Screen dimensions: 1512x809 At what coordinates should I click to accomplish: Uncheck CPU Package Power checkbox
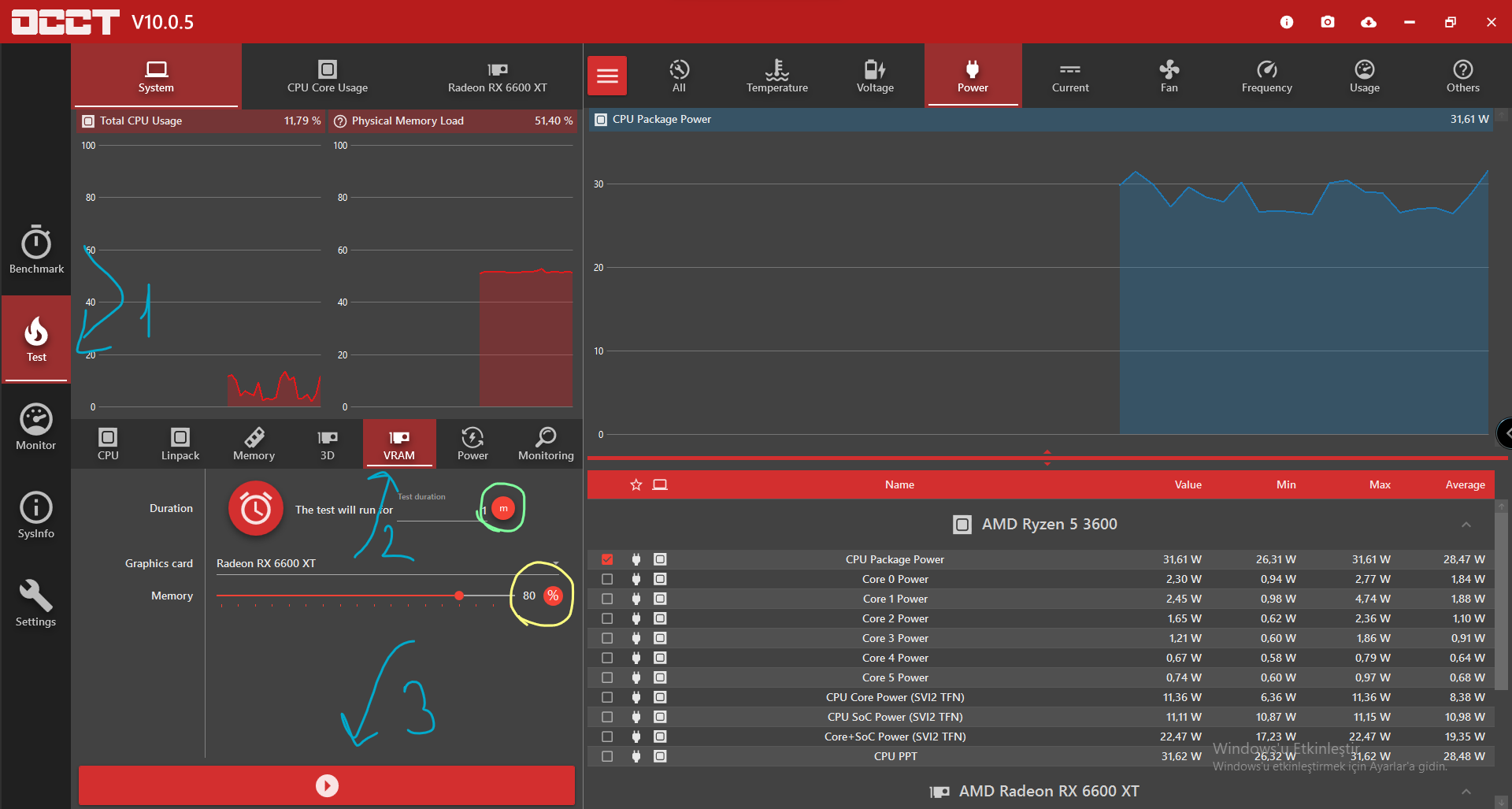click(x=607, y=559)
